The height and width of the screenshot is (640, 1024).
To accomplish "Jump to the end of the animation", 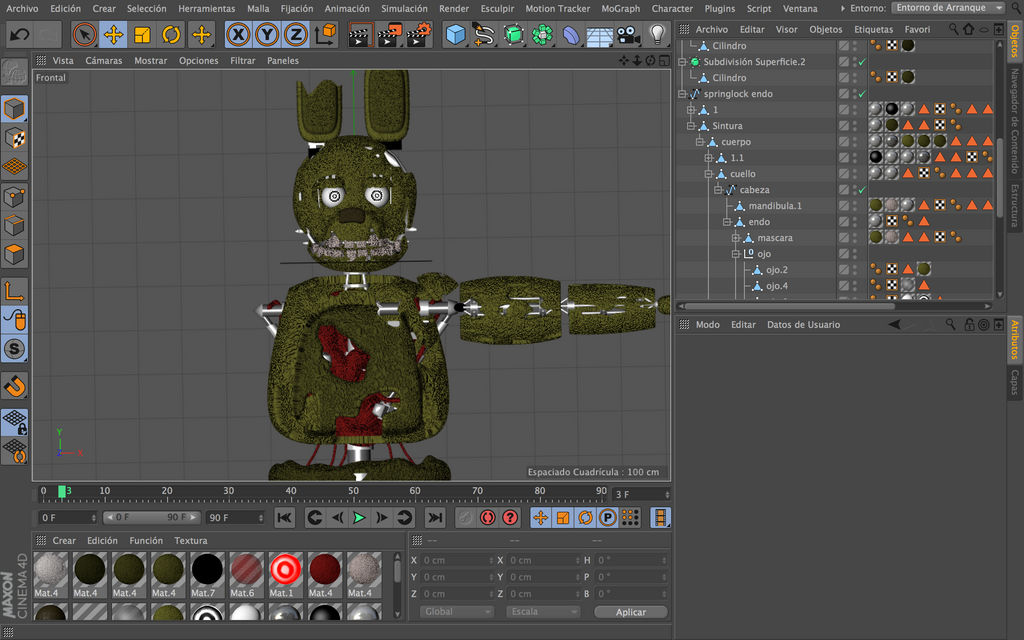I will point(434,518).
